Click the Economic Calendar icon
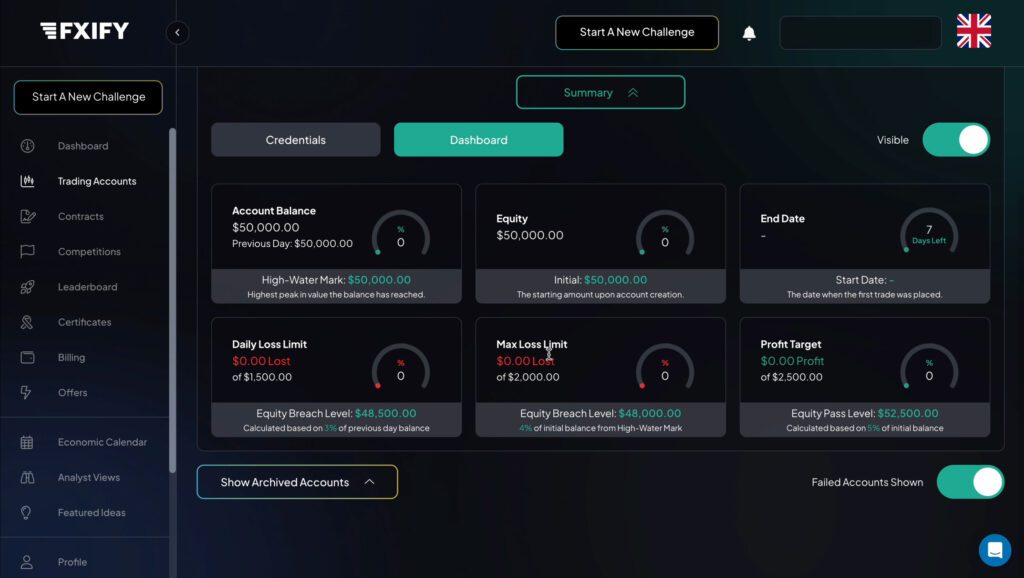The image size is (1024, 578). coord(27,442)
